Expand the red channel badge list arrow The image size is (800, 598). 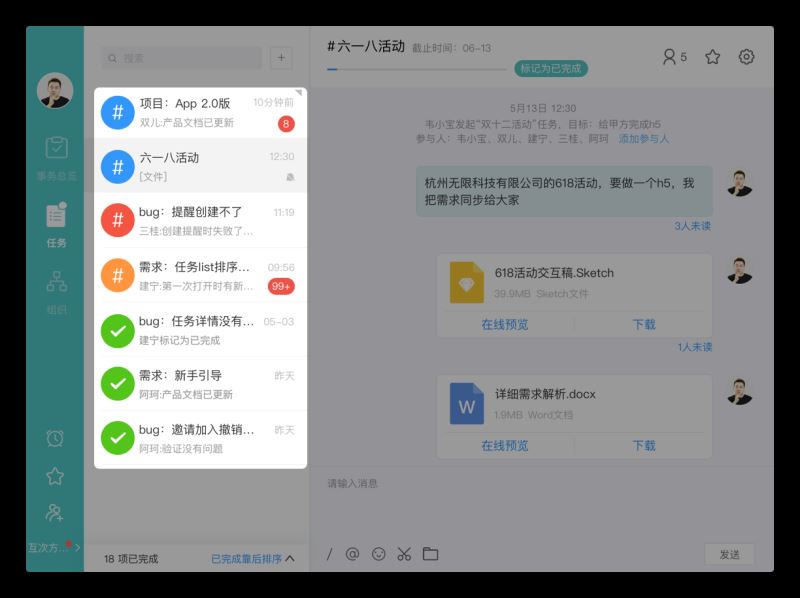click(73, 548)
